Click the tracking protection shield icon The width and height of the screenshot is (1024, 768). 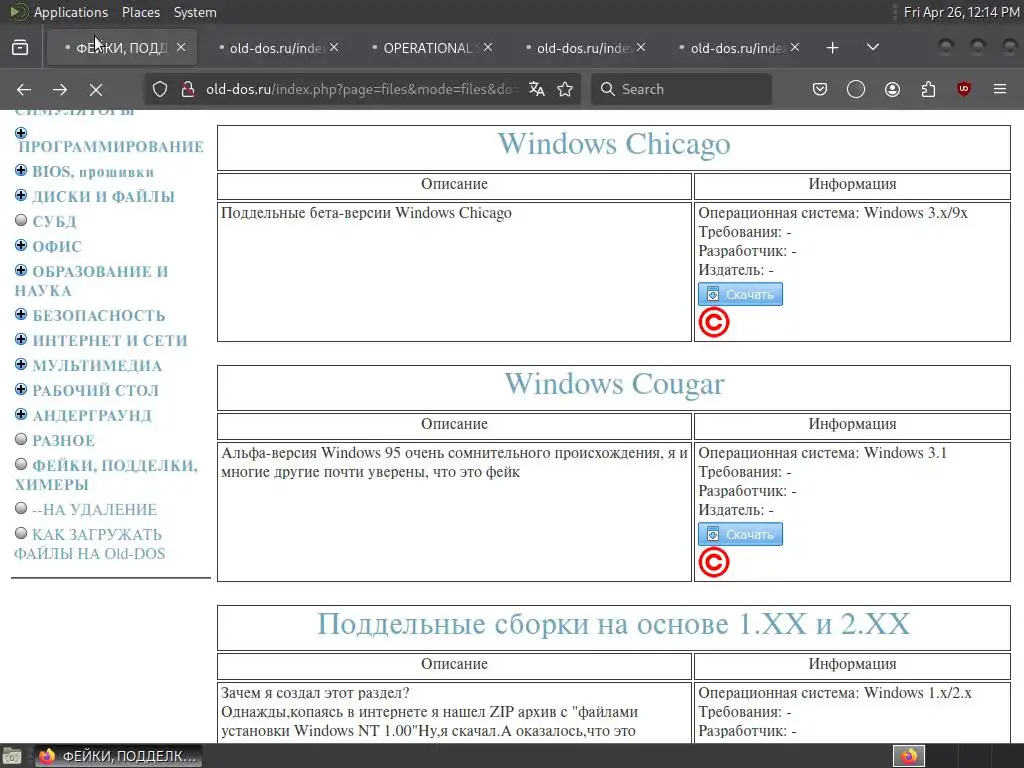point(160,89)
